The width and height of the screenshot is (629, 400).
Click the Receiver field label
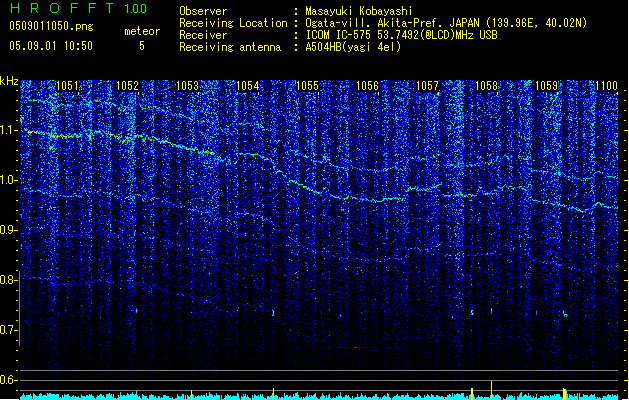pos(203,35)
